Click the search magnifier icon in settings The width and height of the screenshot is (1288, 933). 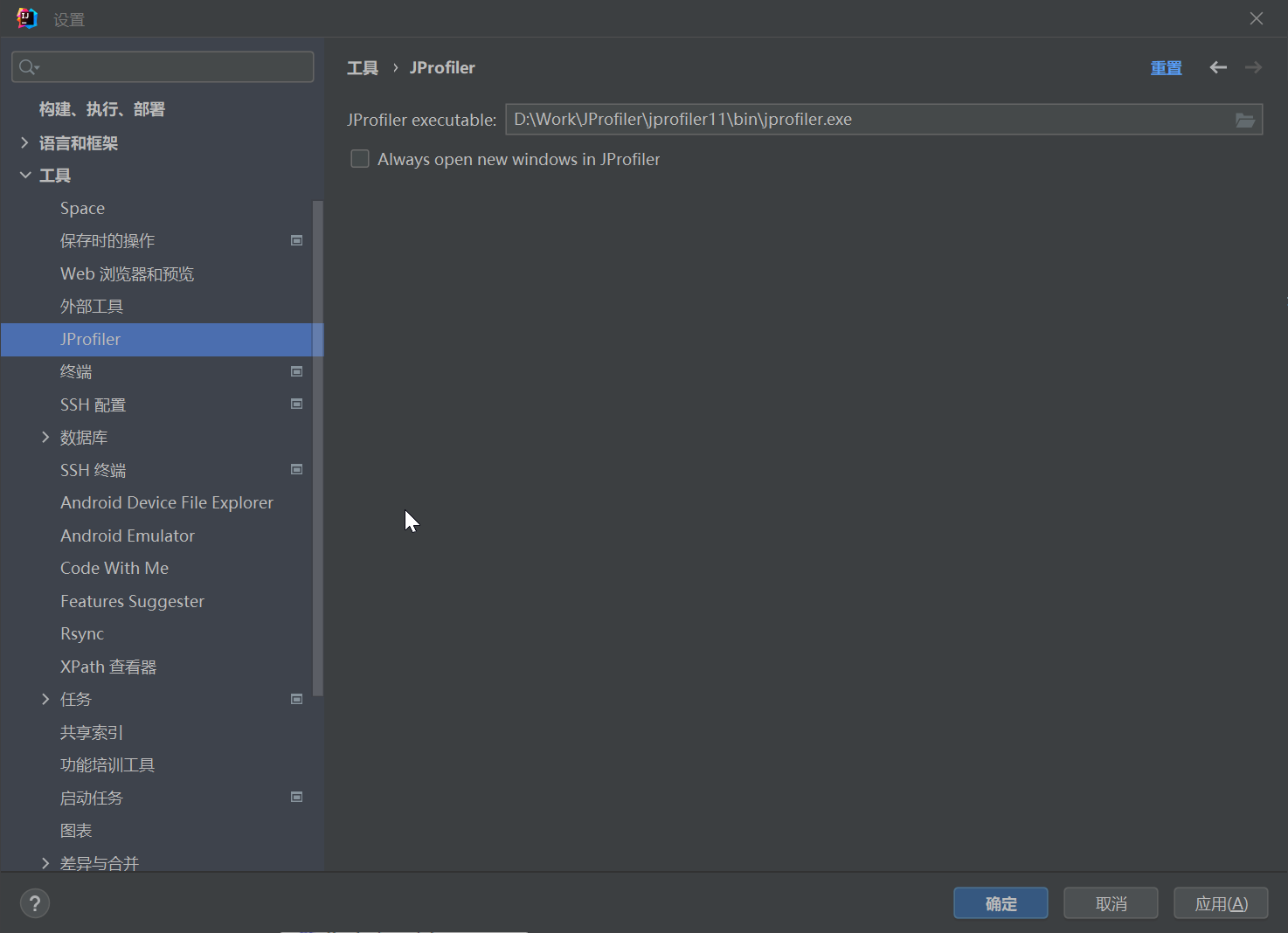click(x=29, y=67)
